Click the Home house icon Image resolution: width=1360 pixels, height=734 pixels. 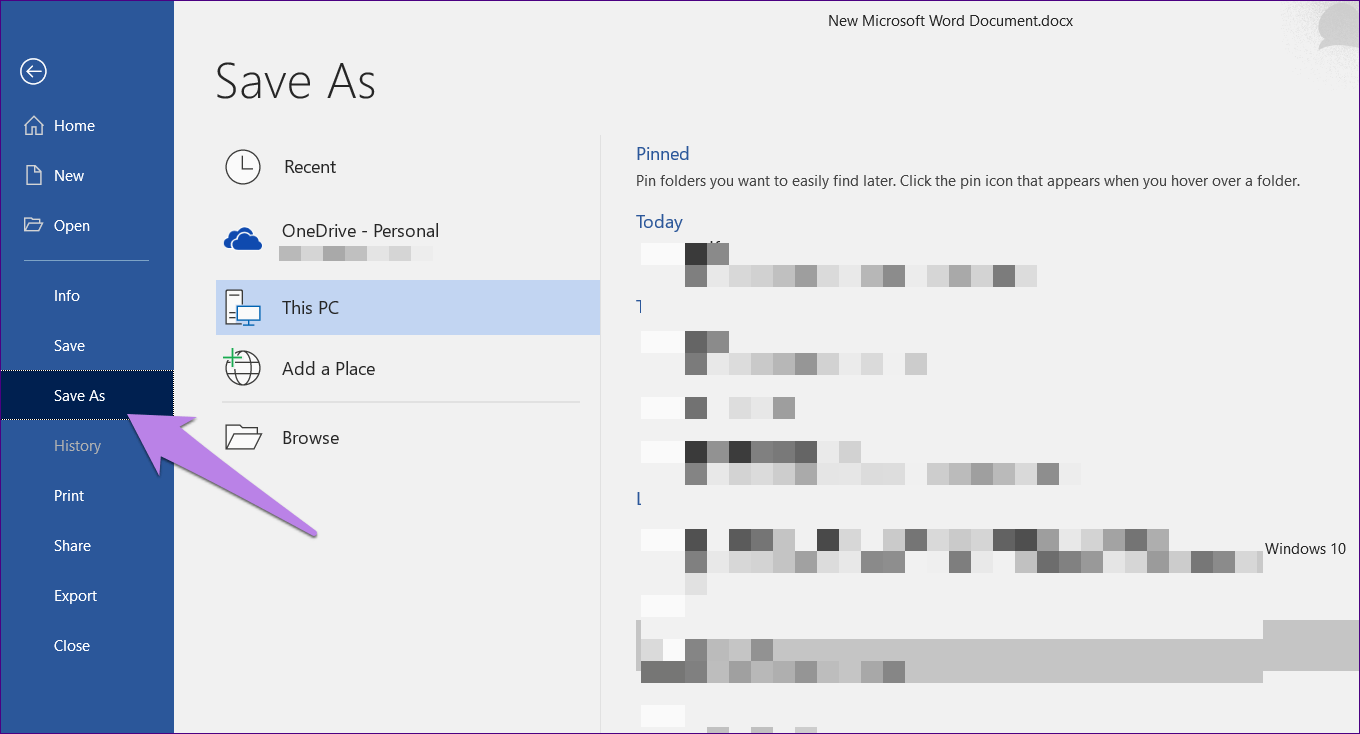34,125
